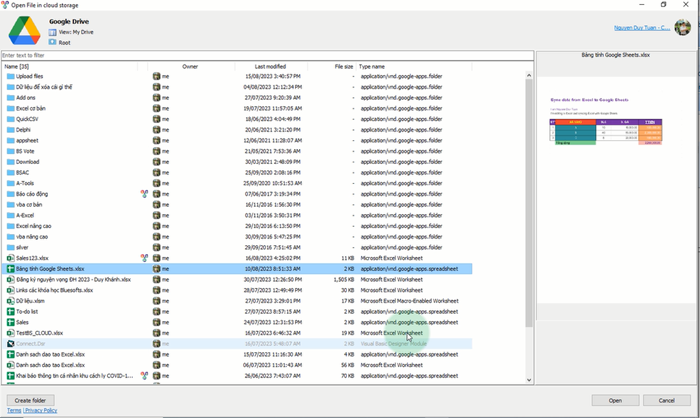The width and height of the screenshot is (700, 418).
Task: Click the Excel icon of Dữ liệu.xlsm
Action: 10,301
